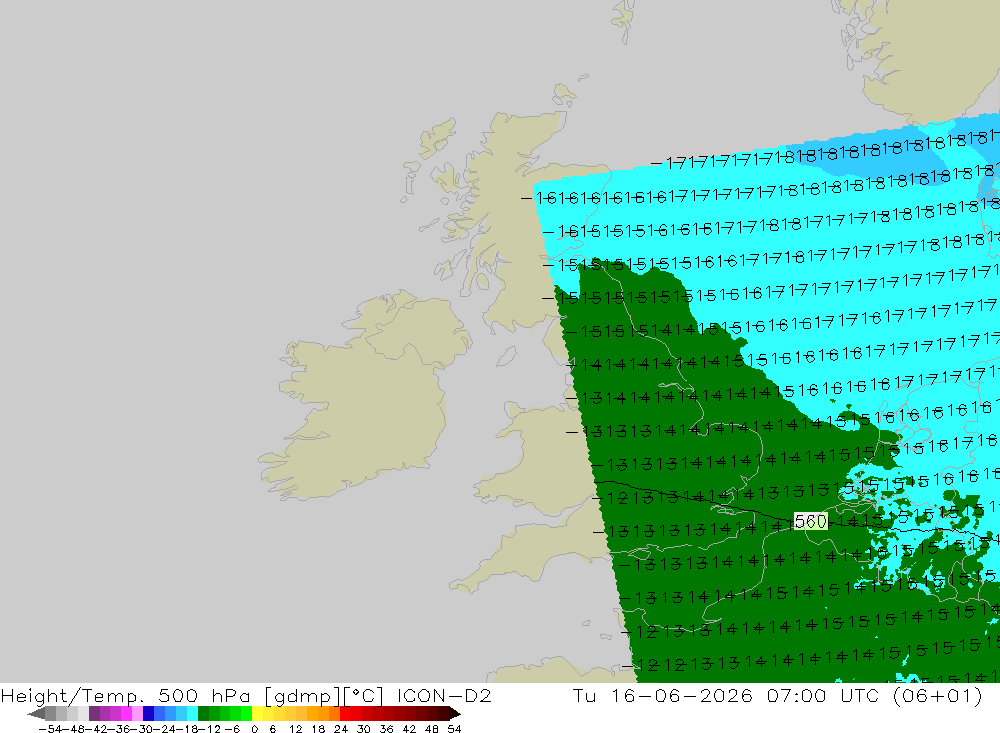This screenshot has height=733, width=1000.
Task: Click the right arrow end of the color scale
Action: pos(455,714)
